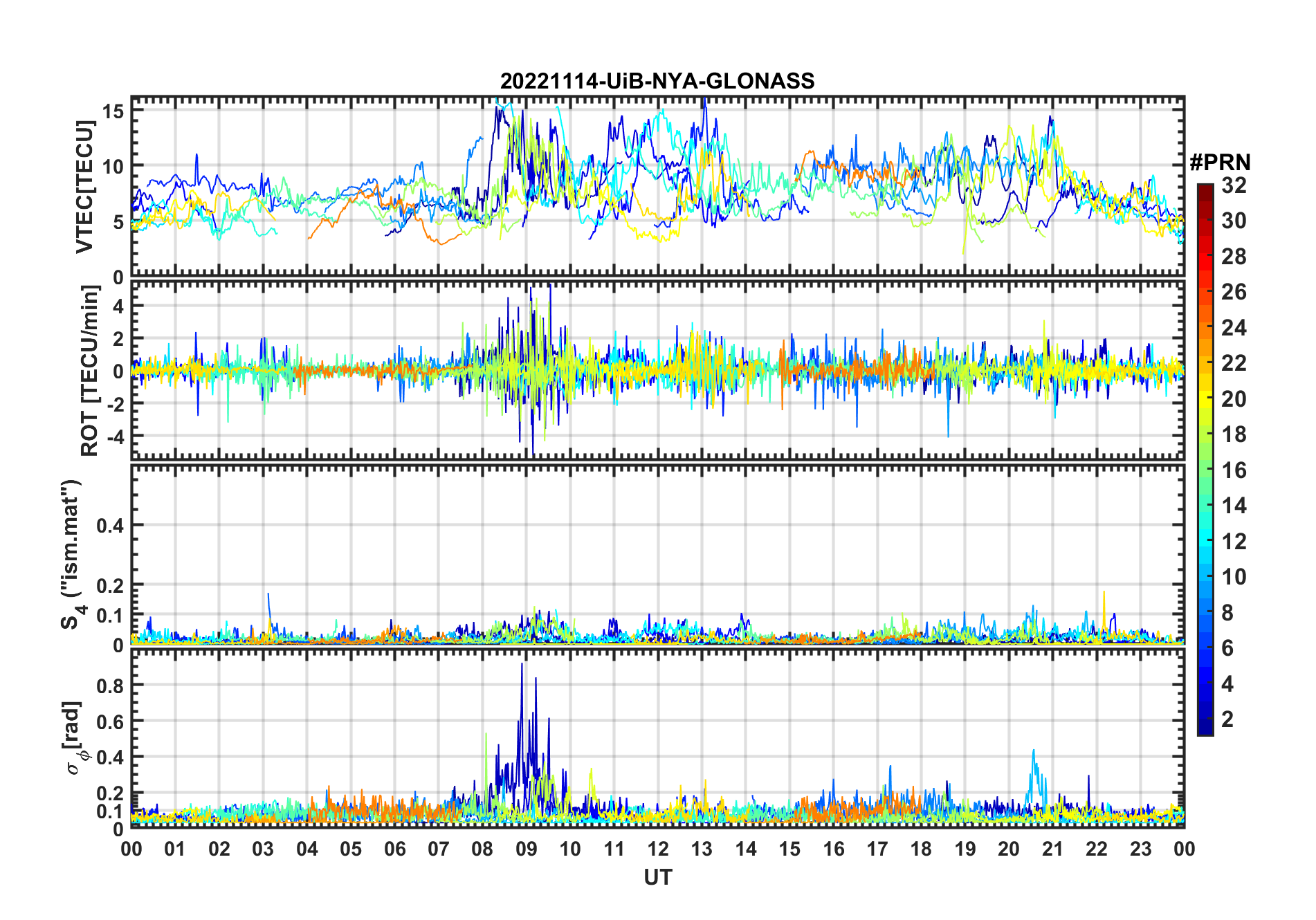Screen dimensions: 1316x920
Task: Click colorbar tick label 12
Action: pos(1234,542)
